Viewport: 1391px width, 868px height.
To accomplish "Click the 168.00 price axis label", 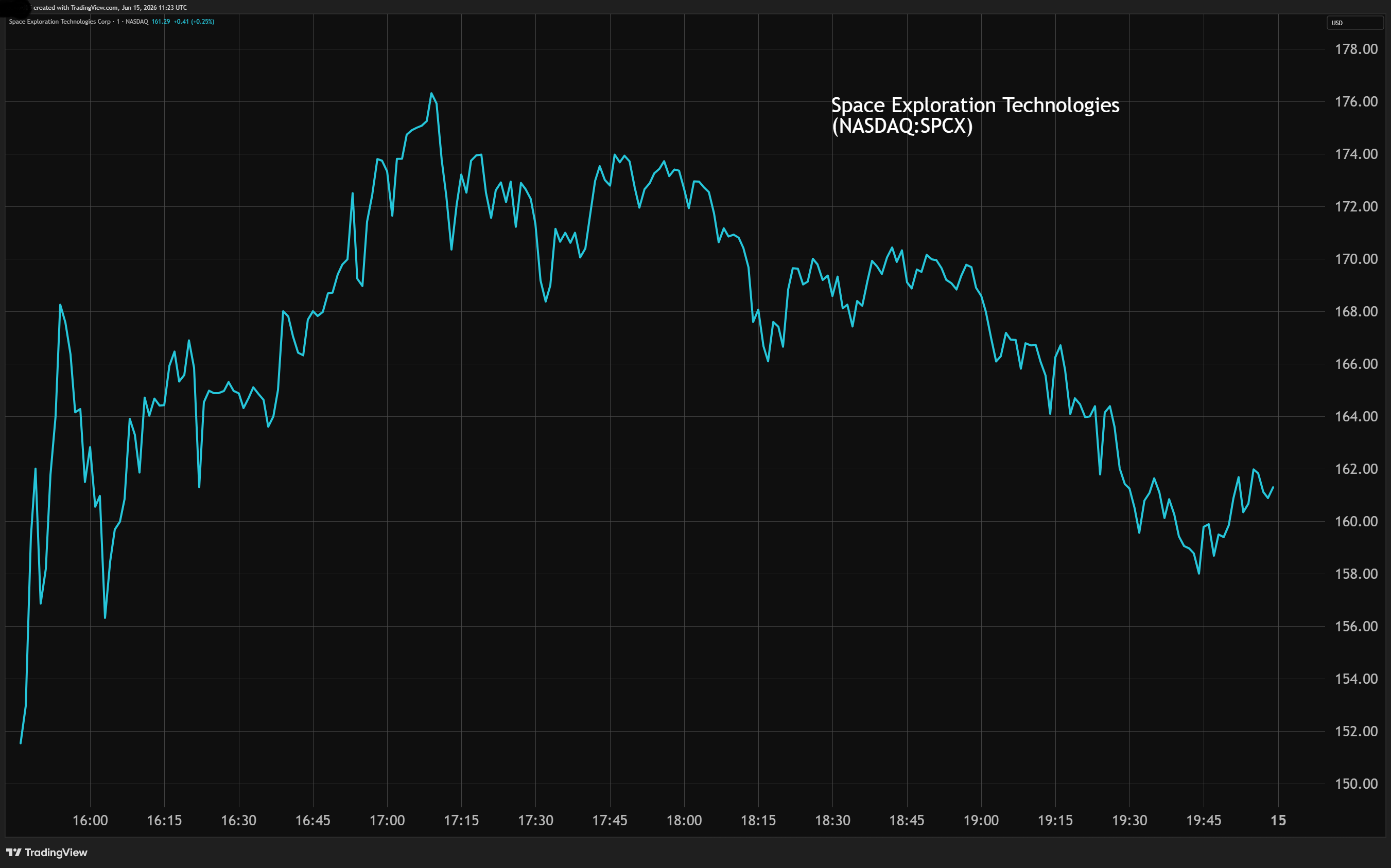I will point(1356,312).
